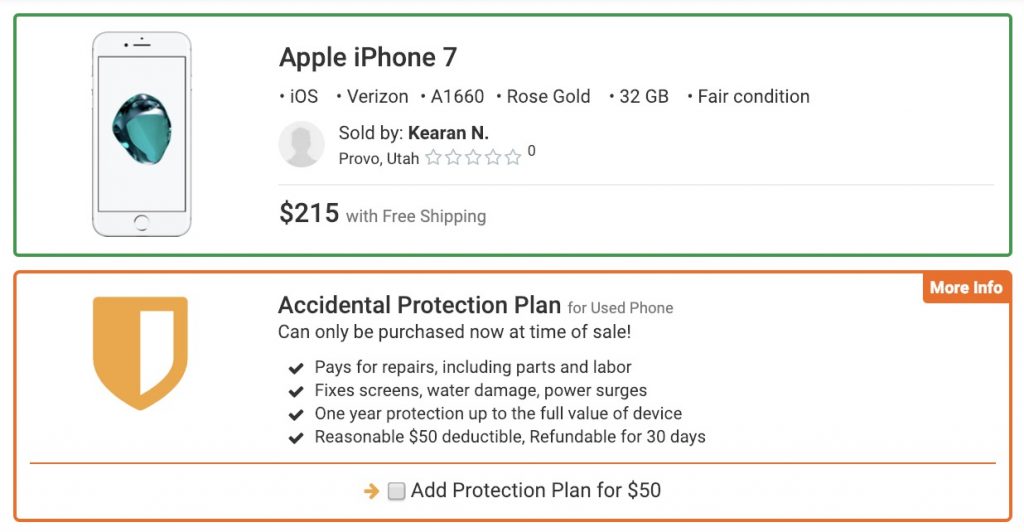Click the orange arrow beside protection plan

click(x=372, y=491)
